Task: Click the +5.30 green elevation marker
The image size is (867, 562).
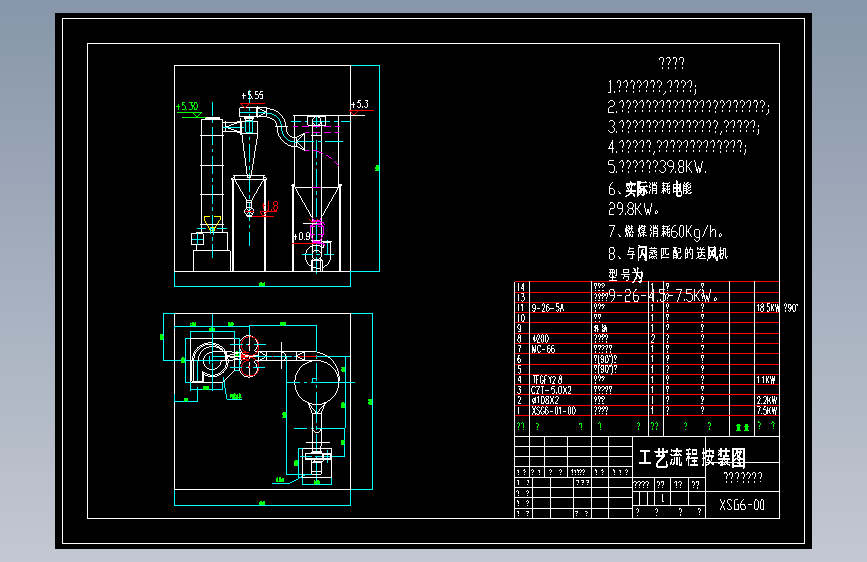Action: pyautogui.click(x=187, y=106)
